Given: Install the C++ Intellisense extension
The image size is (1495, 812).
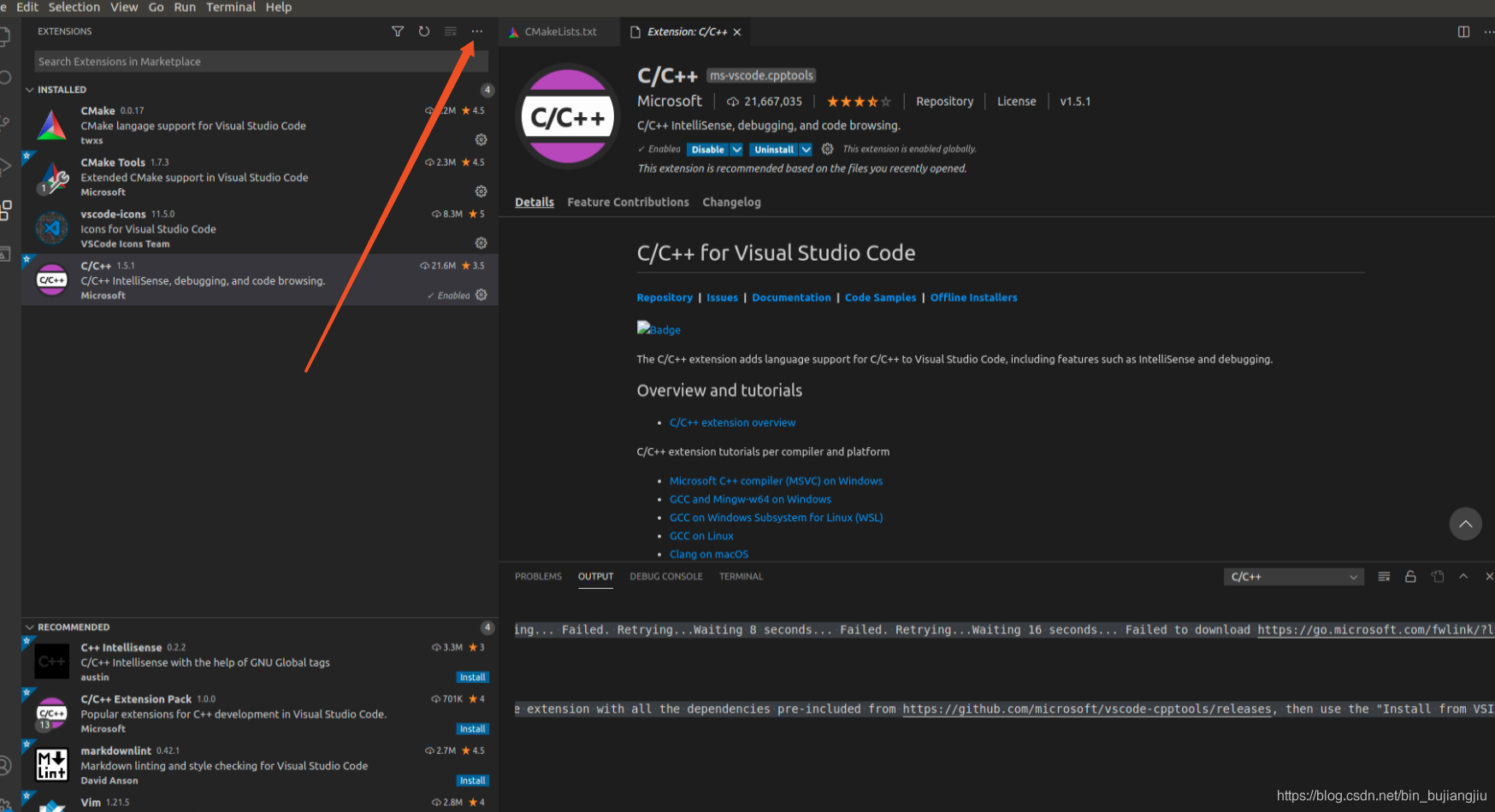Looking at the screenshot, I should (472, 678).
